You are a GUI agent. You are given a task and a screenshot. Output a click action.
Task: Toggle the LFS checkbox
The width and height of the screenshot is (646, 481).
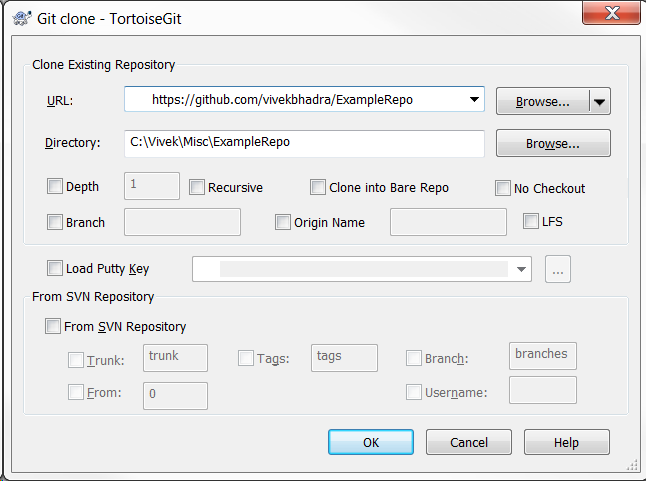click(531, 221)
